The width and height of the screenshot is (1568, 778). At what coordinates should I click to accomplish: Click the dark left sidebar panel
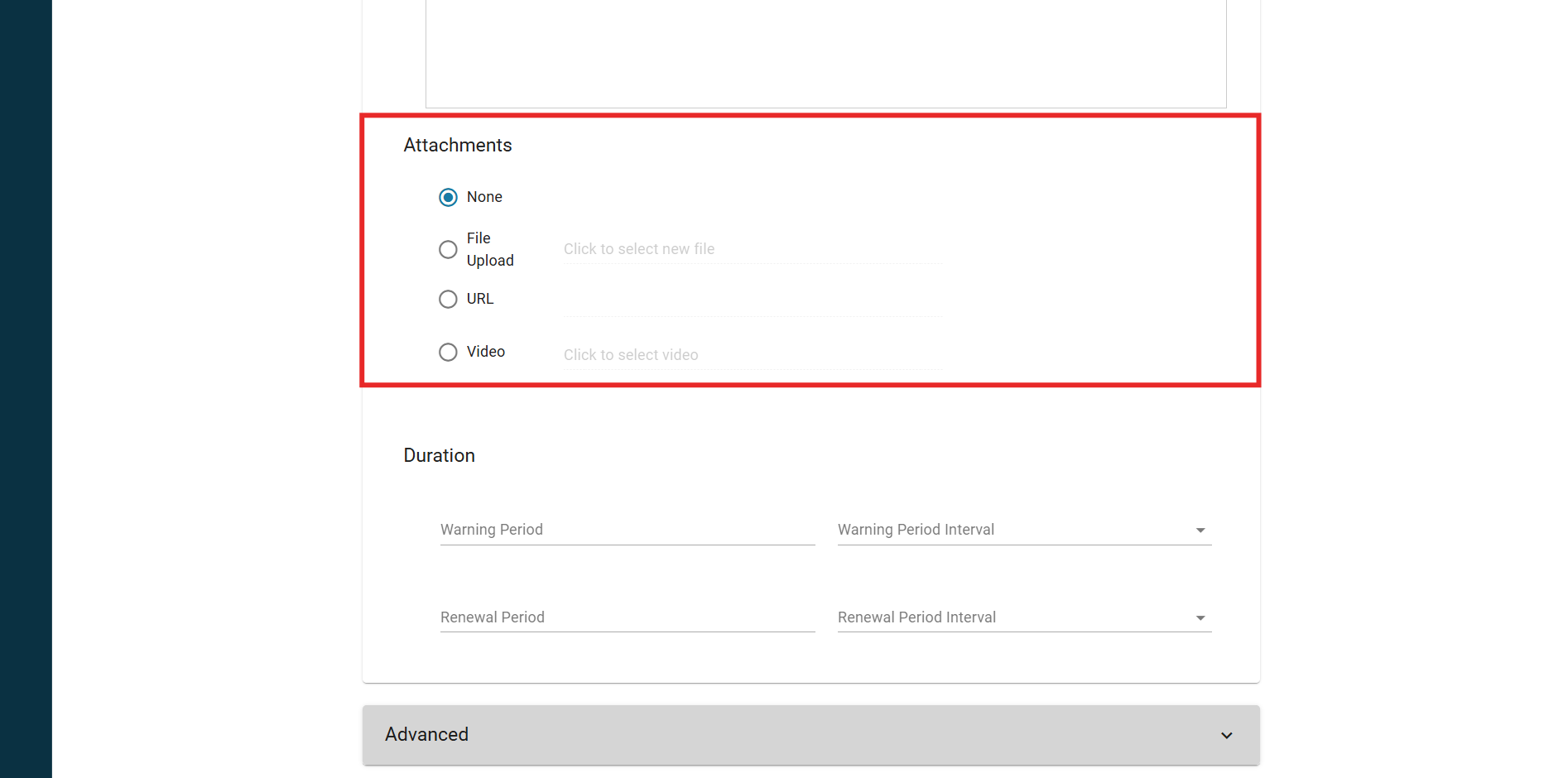(x=26, y=389)
